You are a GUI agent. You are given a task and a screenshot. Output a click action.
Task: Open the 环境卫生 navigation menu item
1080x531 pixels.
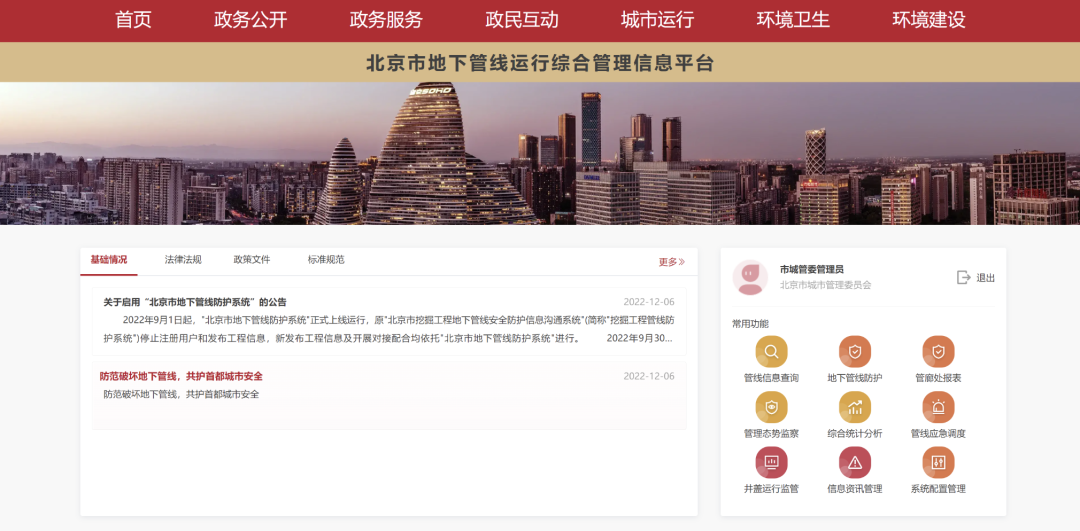coord(793,20)
